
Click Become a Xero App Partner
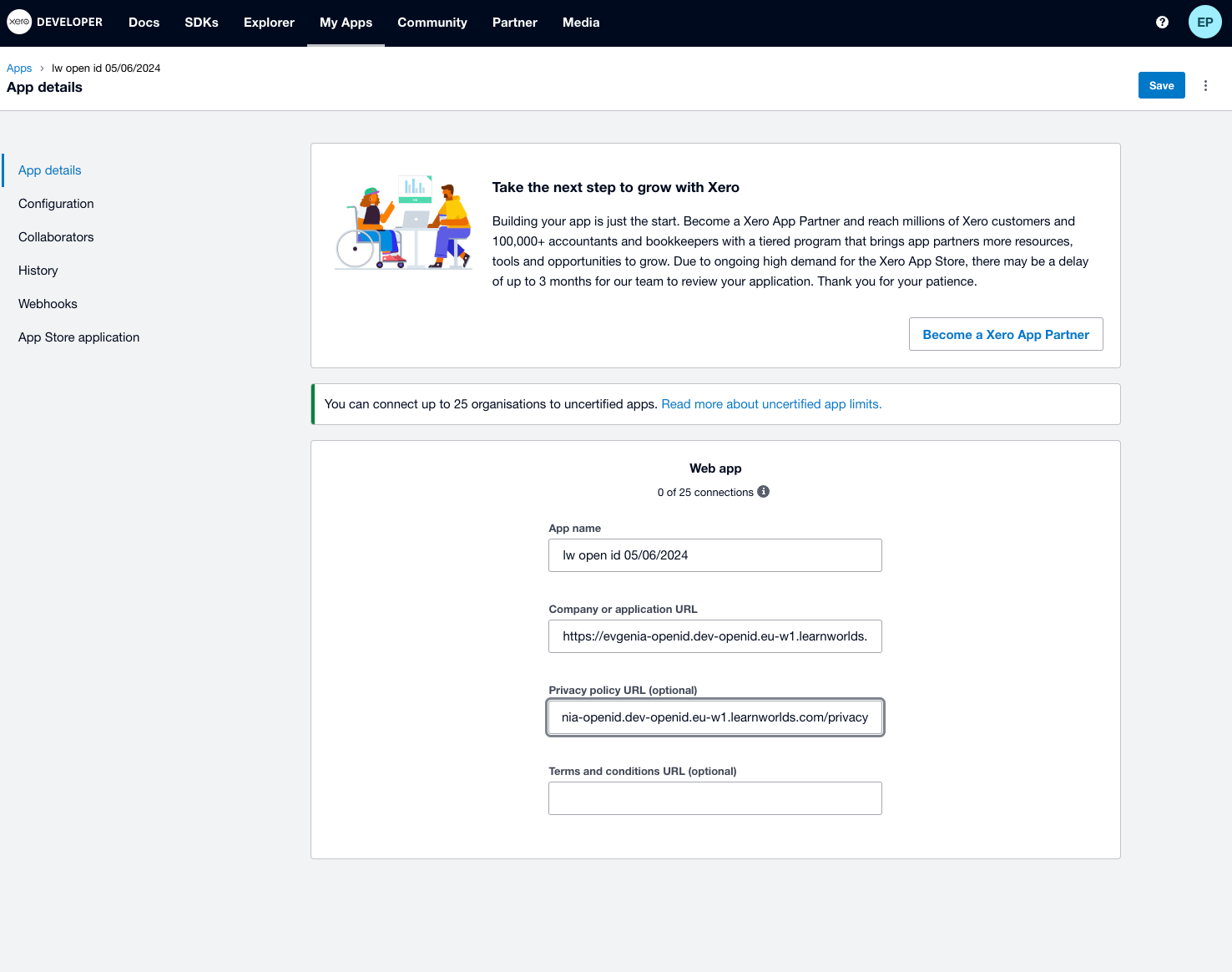click(x=1006, y=334)
